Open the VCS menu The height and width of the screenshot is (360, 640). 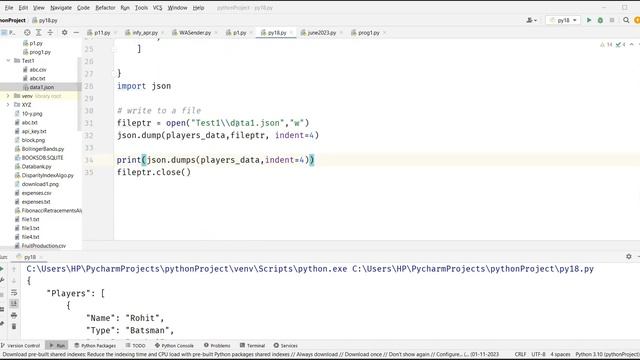pos(157,8)
